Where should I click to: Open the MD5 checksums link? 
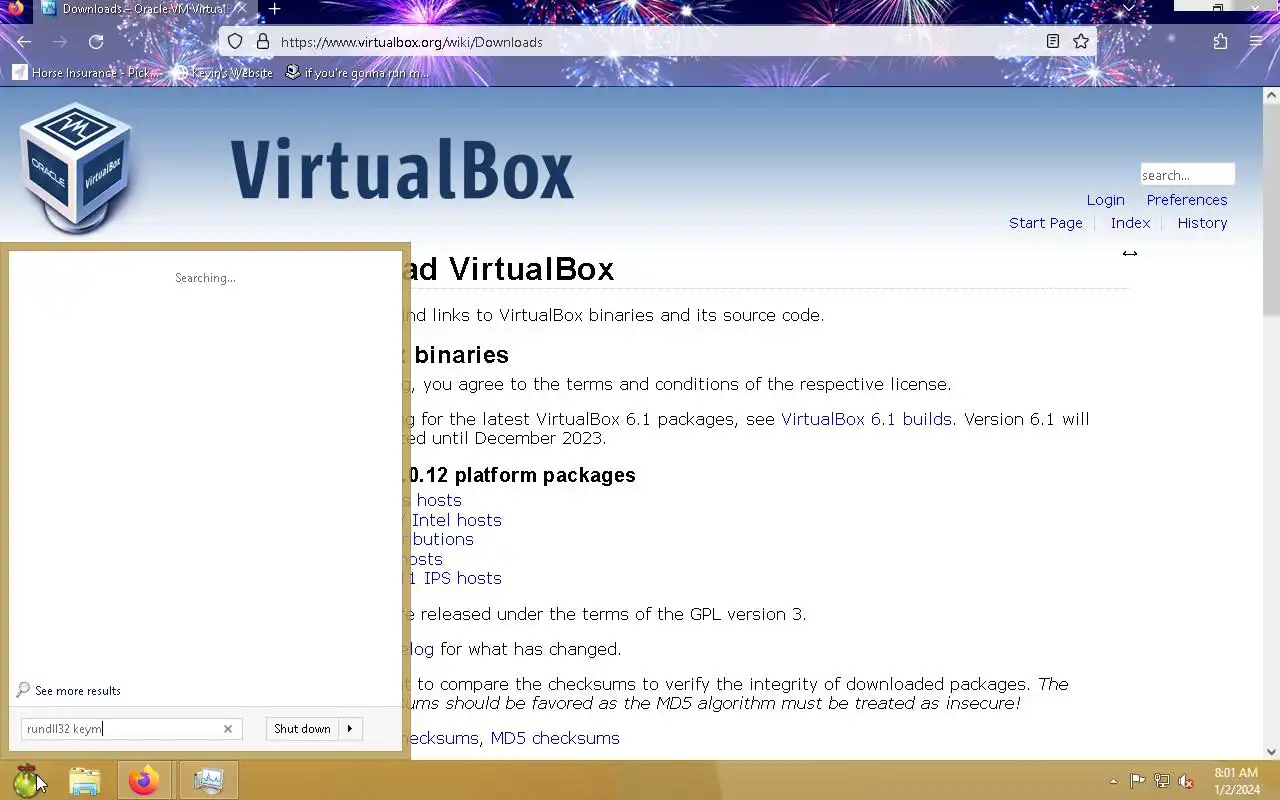[555, 738]
